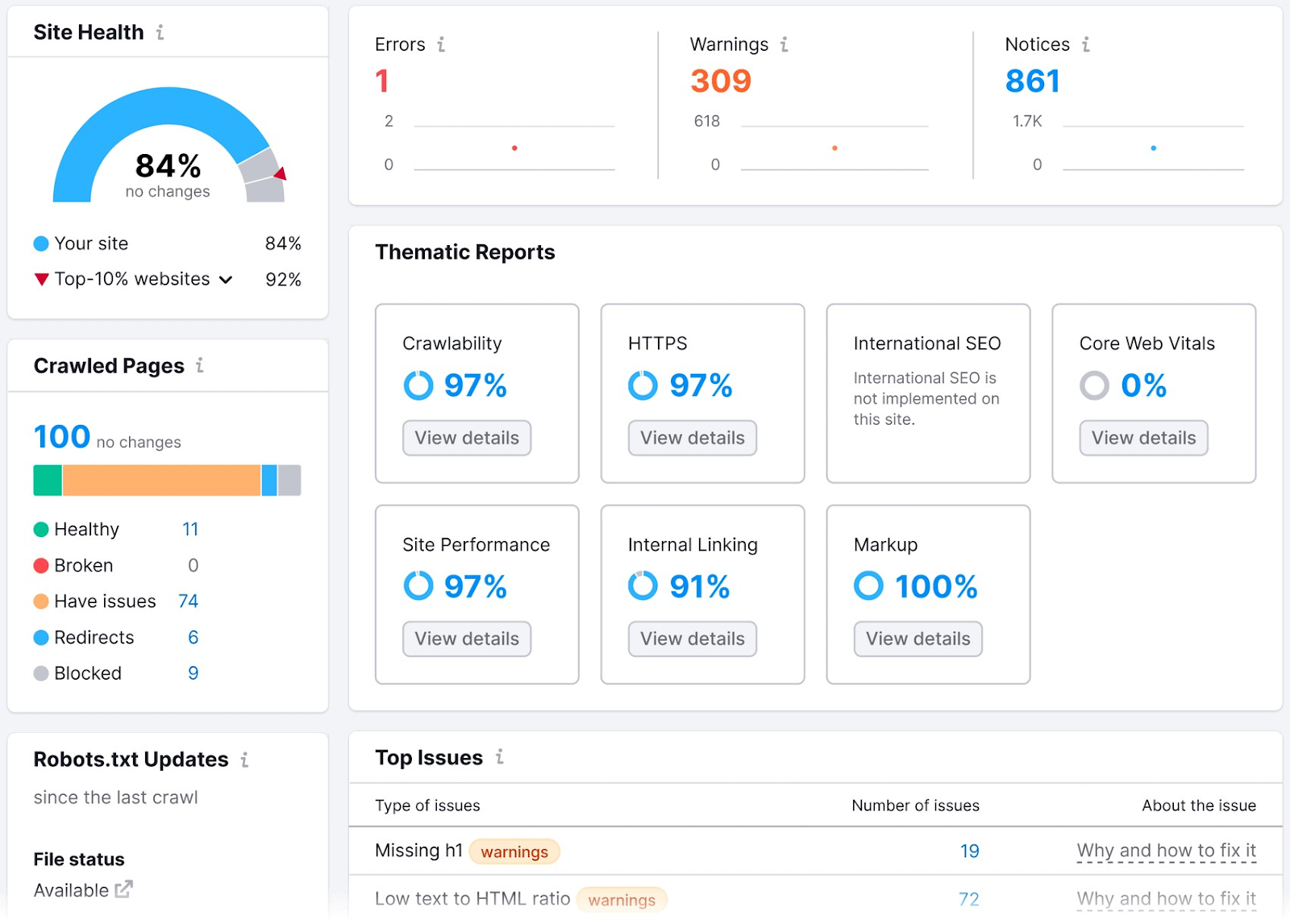
Task: Toggle the Healthy pages legend item
Action: tap(85, 530)
